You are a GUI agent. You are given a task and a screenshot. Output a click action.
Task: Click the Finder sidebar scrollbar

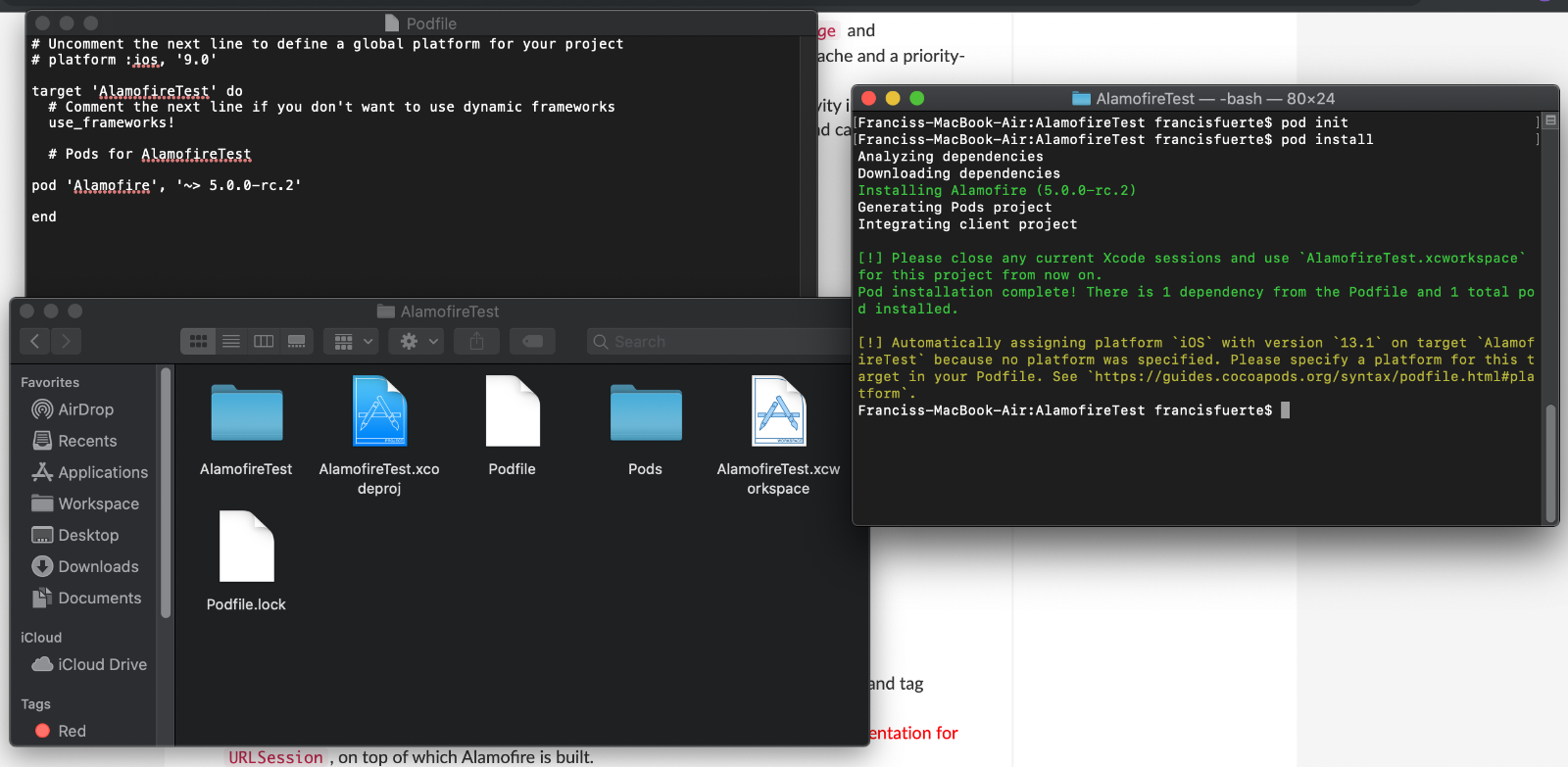(166, 493)
